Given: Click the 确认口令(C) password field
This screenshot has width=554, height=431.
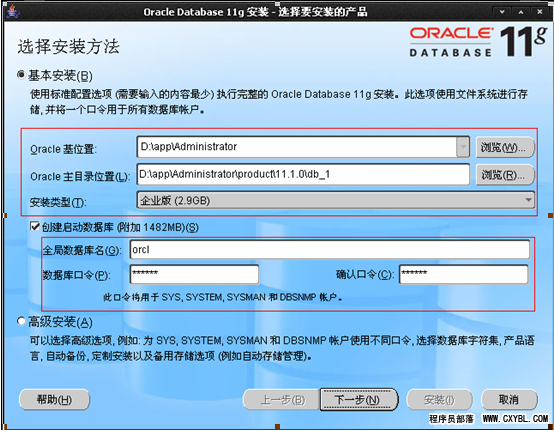Looking at the screenshot, I should [x=464, y=274].
